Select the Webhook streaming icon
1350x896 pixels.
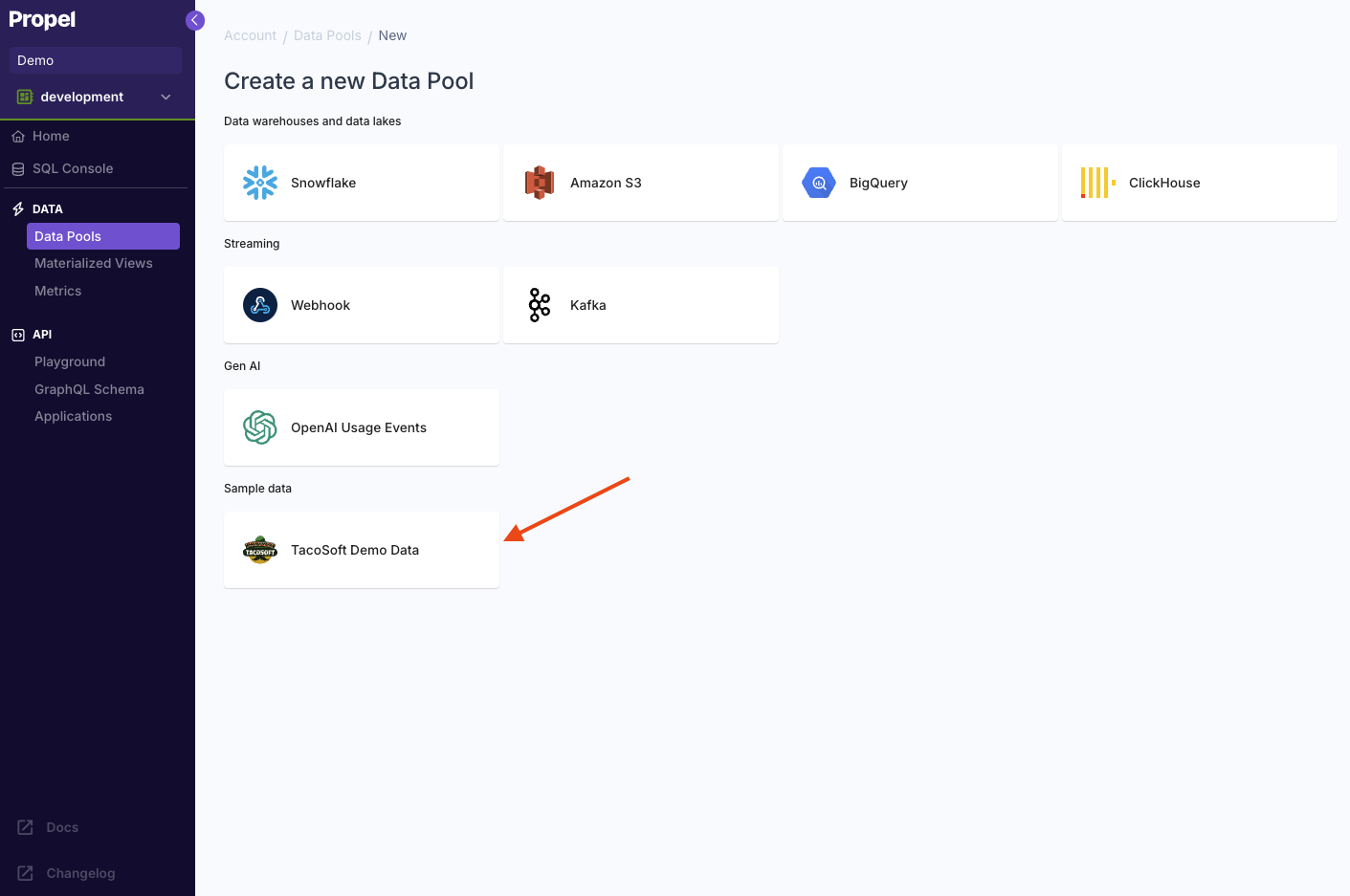(x=259, y=304)
